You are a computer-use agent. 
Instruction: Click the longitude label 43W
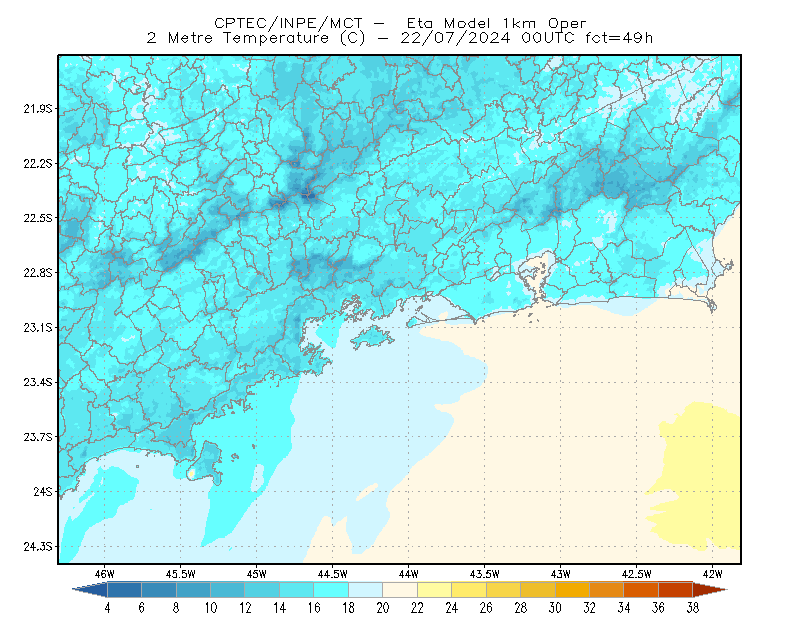coord(561,574)
